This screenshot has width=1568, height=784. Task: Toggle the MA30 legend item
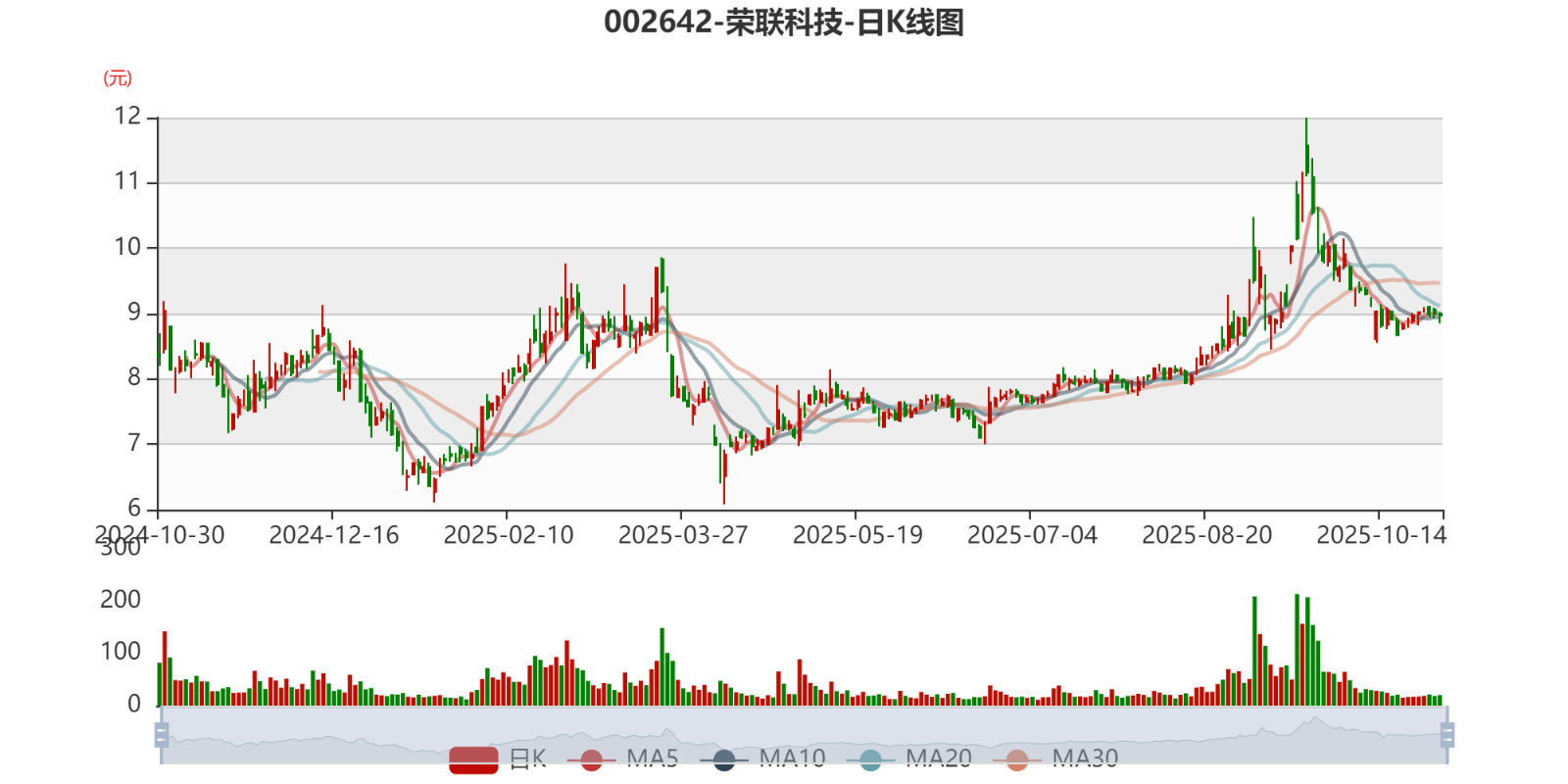pos(1055,759)
